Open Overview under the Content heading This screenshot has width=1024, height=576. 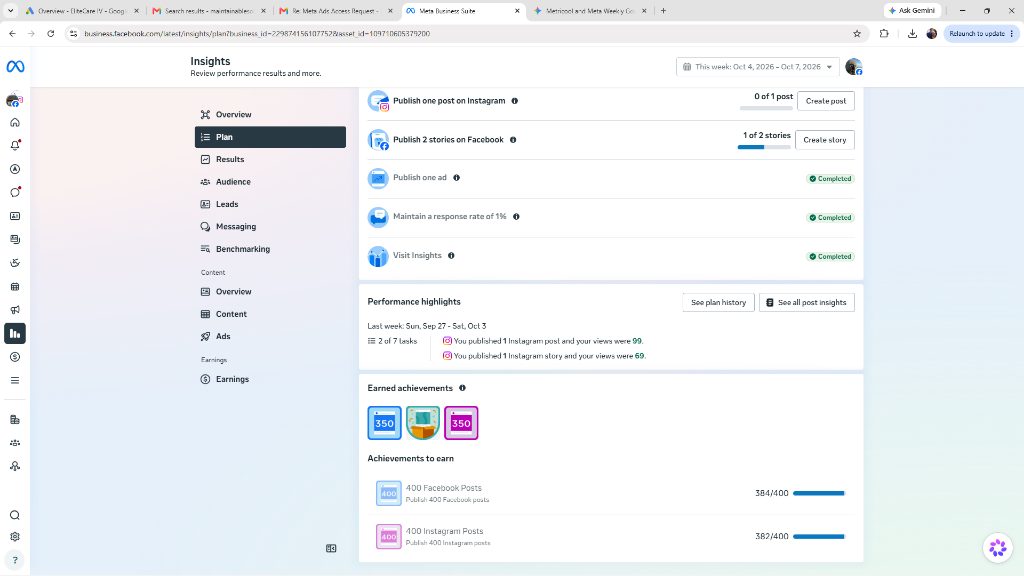coord(270,292)
